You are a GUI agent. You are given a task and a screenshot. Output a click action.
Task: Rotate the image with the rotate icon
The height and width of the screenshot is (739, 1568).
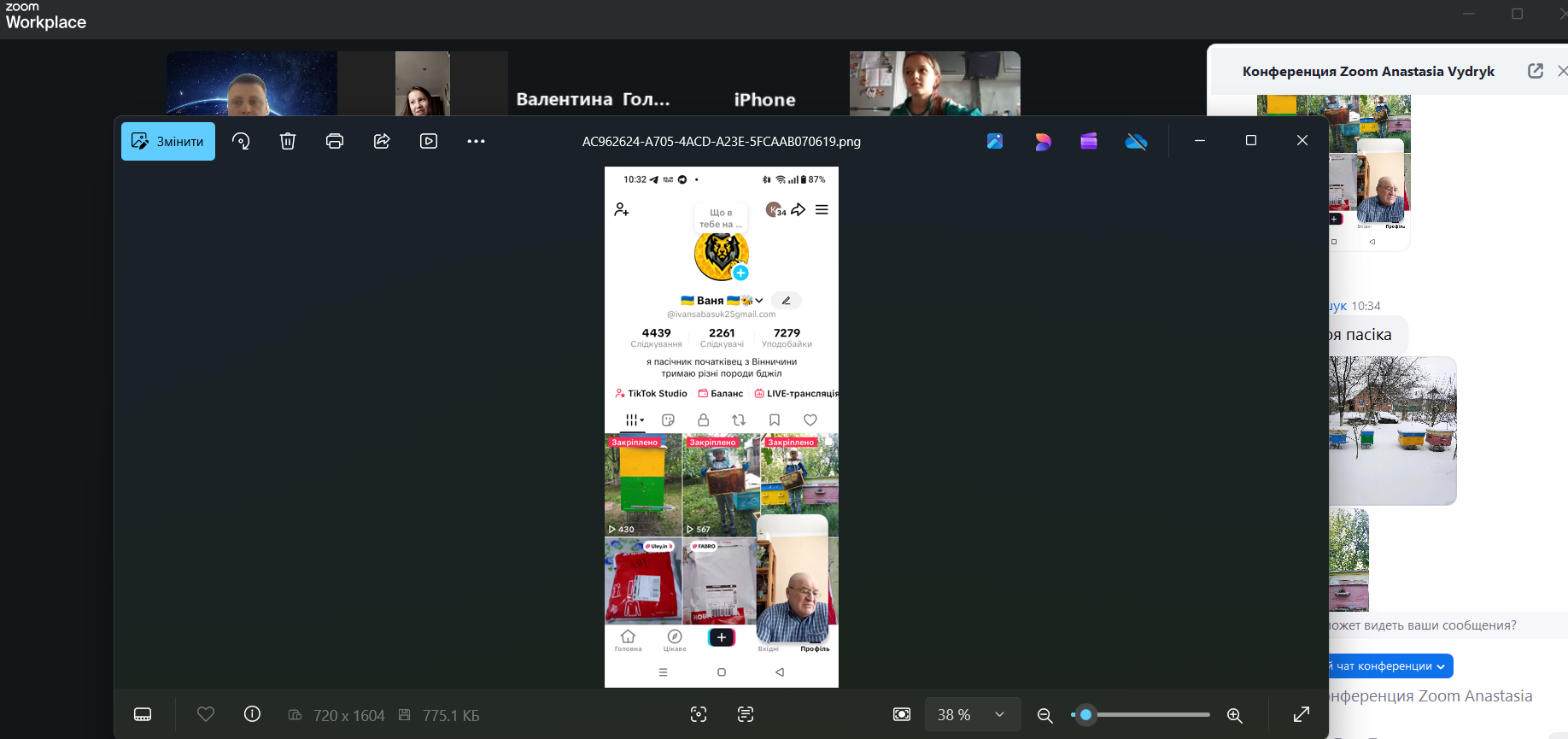coord(241,142)
